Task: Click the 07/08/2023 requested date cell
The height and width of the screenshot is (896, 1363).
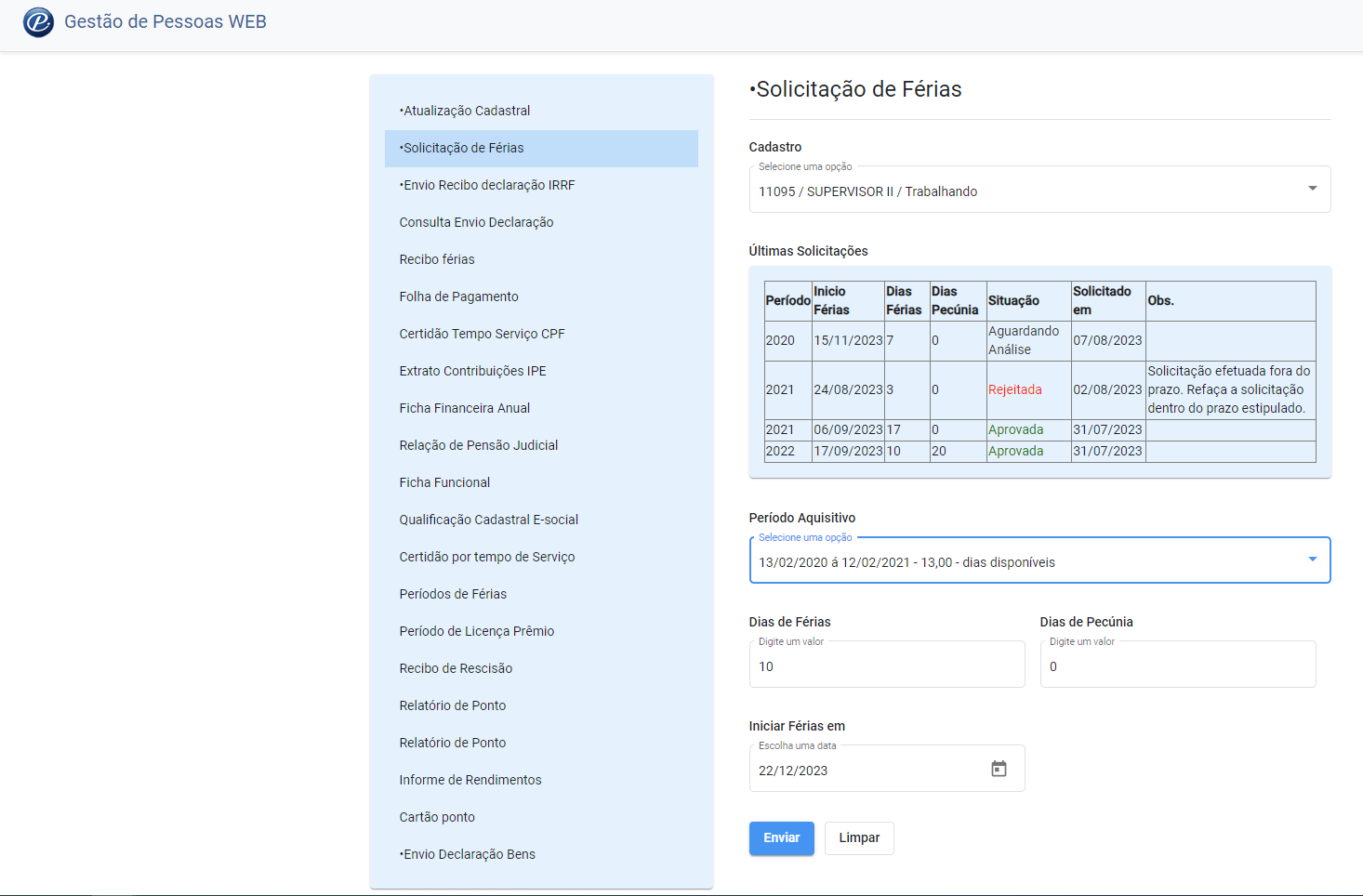Action: [x=1108, y=340]
